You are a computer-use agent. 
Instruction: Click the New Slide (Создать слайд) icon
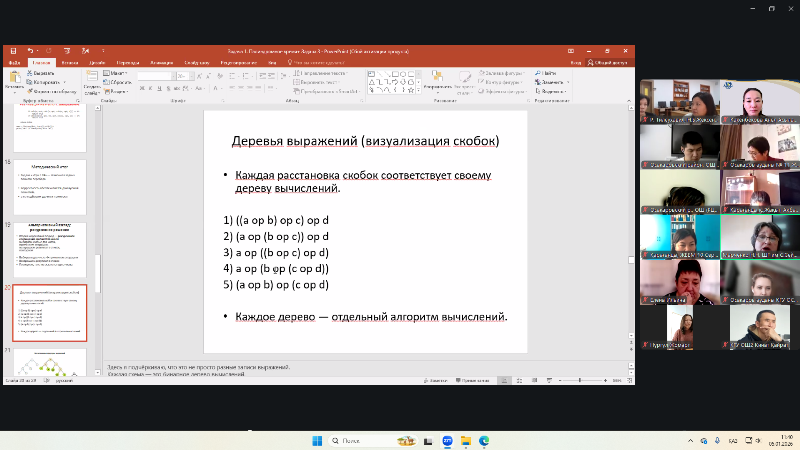[x=91, y=83]
